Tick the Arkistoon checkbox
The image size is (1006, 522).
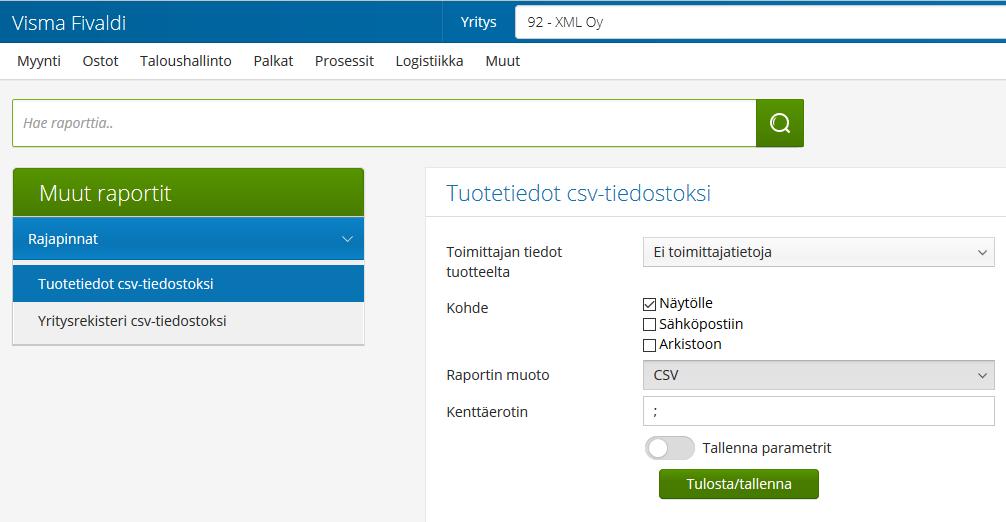pyautogui.click(x=649, y=345)
